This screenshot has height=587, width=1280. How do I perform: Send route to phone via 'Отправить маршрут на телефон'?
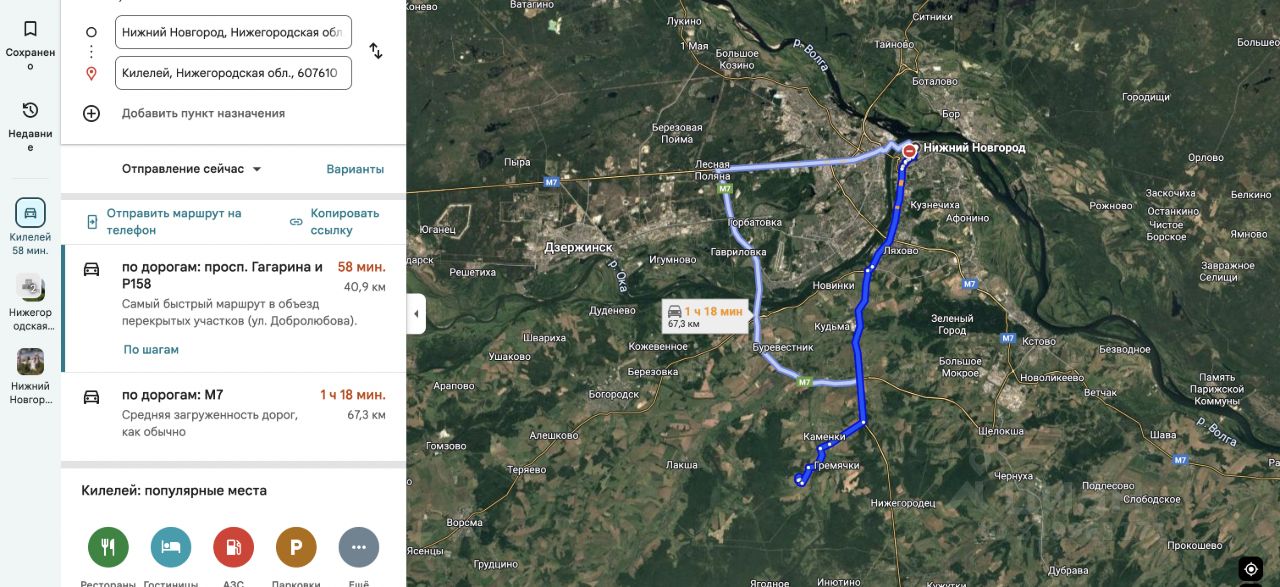pyautogui.click(x=164, y=222)
